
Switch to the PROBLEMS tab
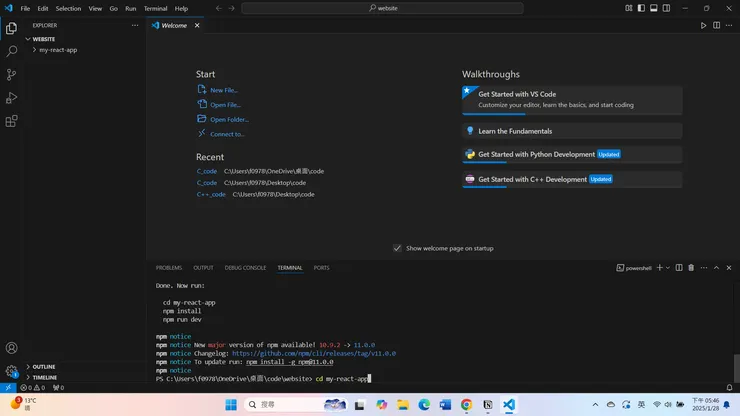[169, 268]
